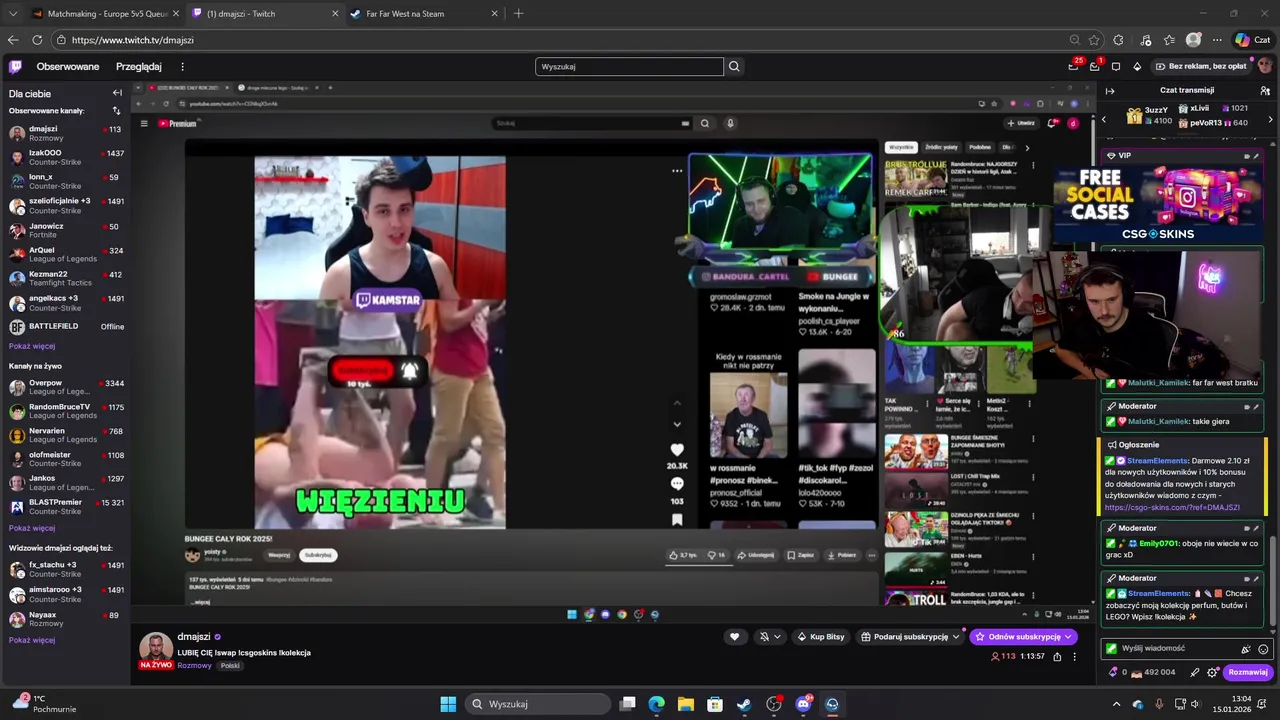The width and height of the screenshot is (1280, 720).
Task: Expand the Podaruj subskrypcję dropdown
Action: [956, 637]
